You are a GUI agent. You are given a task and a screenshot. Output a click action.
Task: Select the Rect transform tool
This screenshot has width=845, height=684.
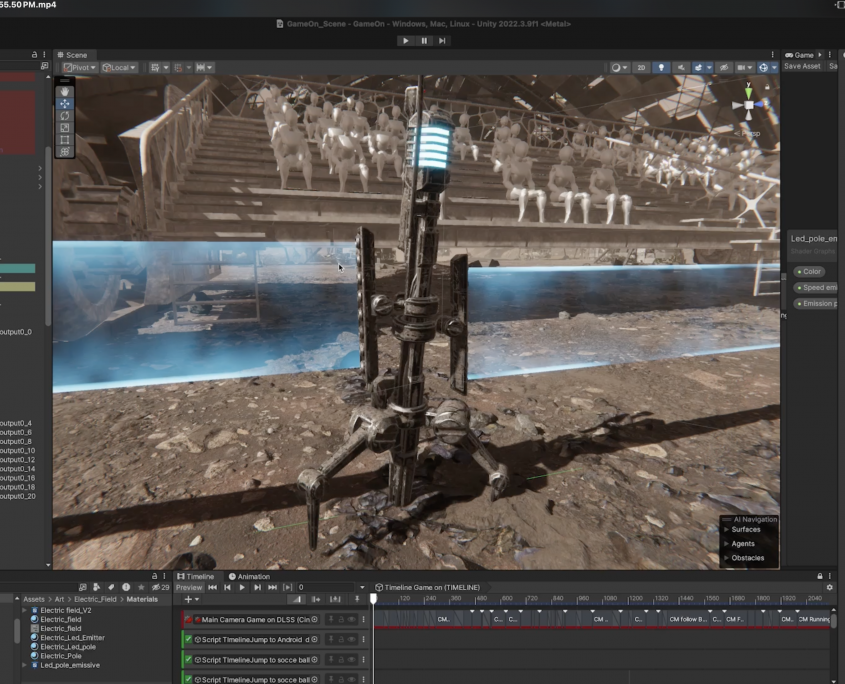click(65, 139)
